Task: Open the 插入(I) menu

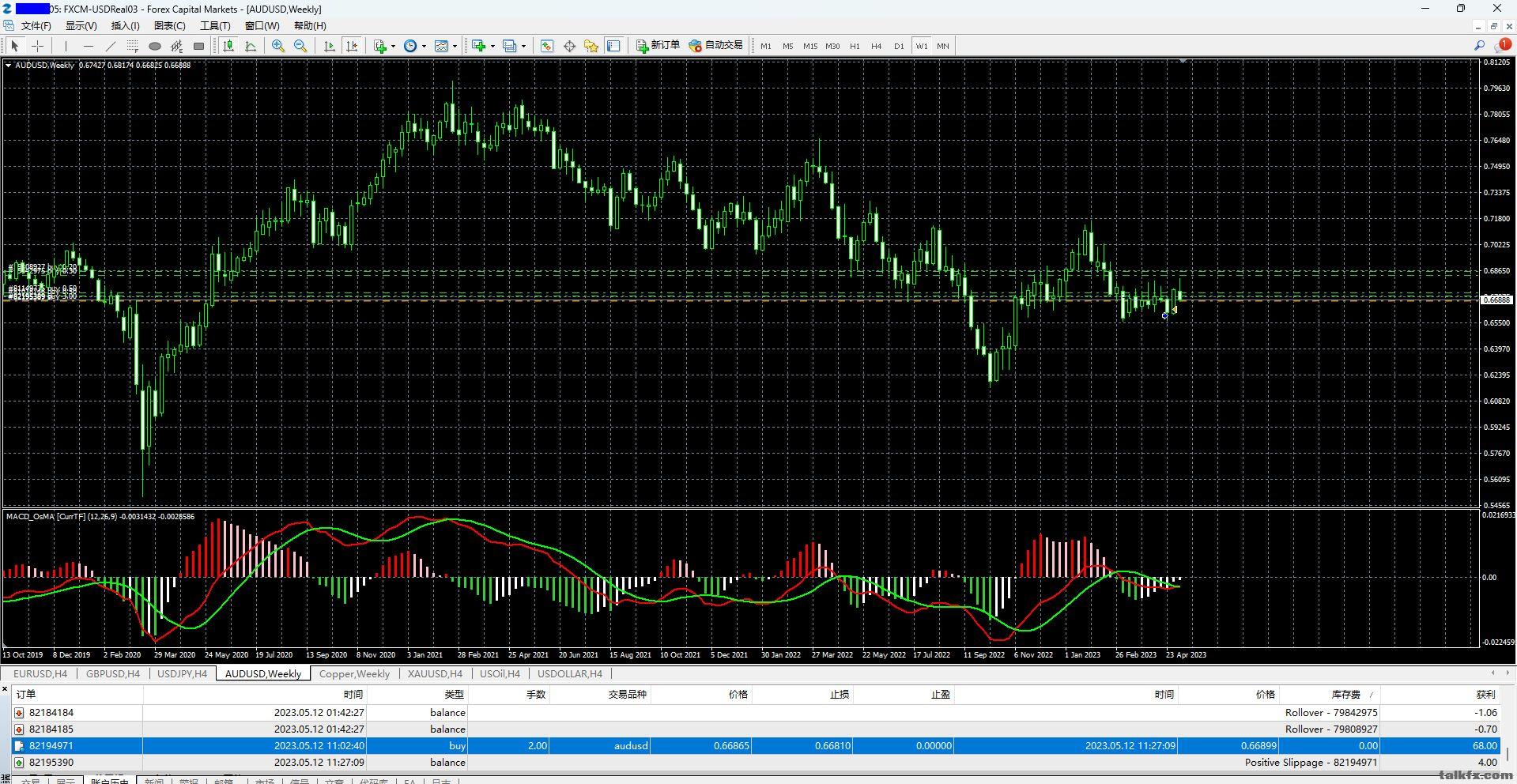Action: pos(125,25)
